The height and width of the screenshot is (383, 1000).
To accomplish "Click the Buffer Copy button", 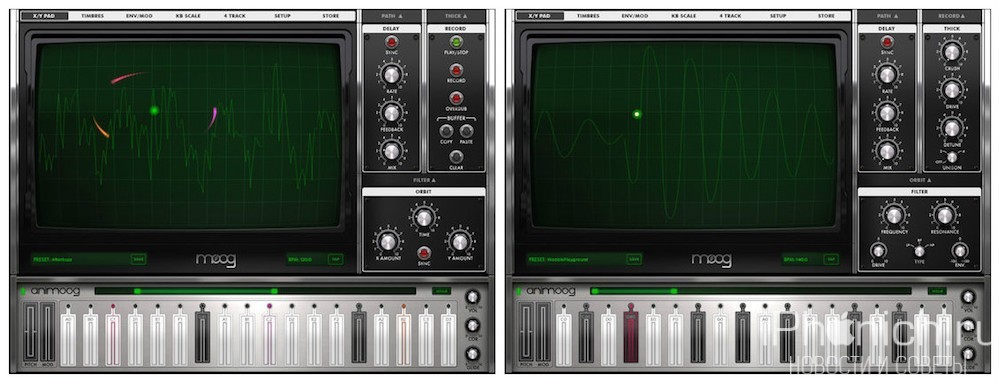I will coord(446,131).
